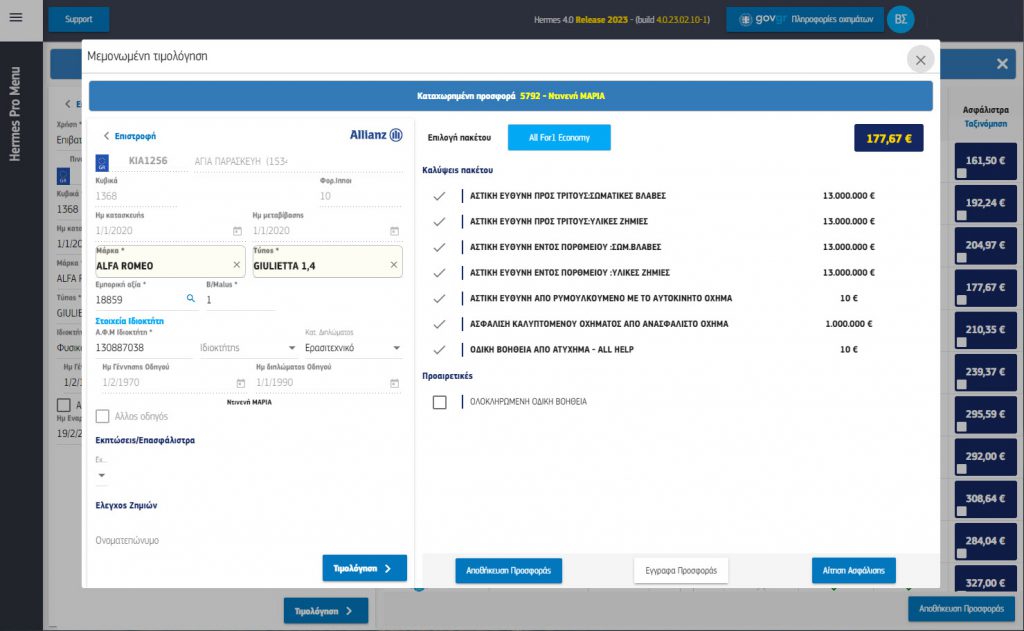This screenshot has height=631, width=1024.
Task: Select checkbox on the 192,24 € card
Action: (961, 216)
